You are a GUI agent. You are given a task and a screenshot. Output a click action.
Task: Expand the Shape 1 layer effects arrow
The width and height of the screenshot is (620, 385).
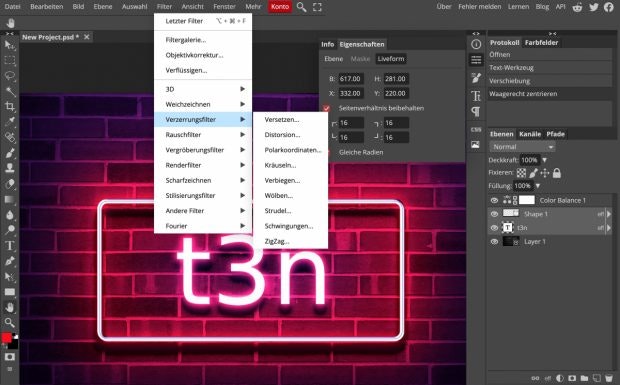(x=609, y=214)
